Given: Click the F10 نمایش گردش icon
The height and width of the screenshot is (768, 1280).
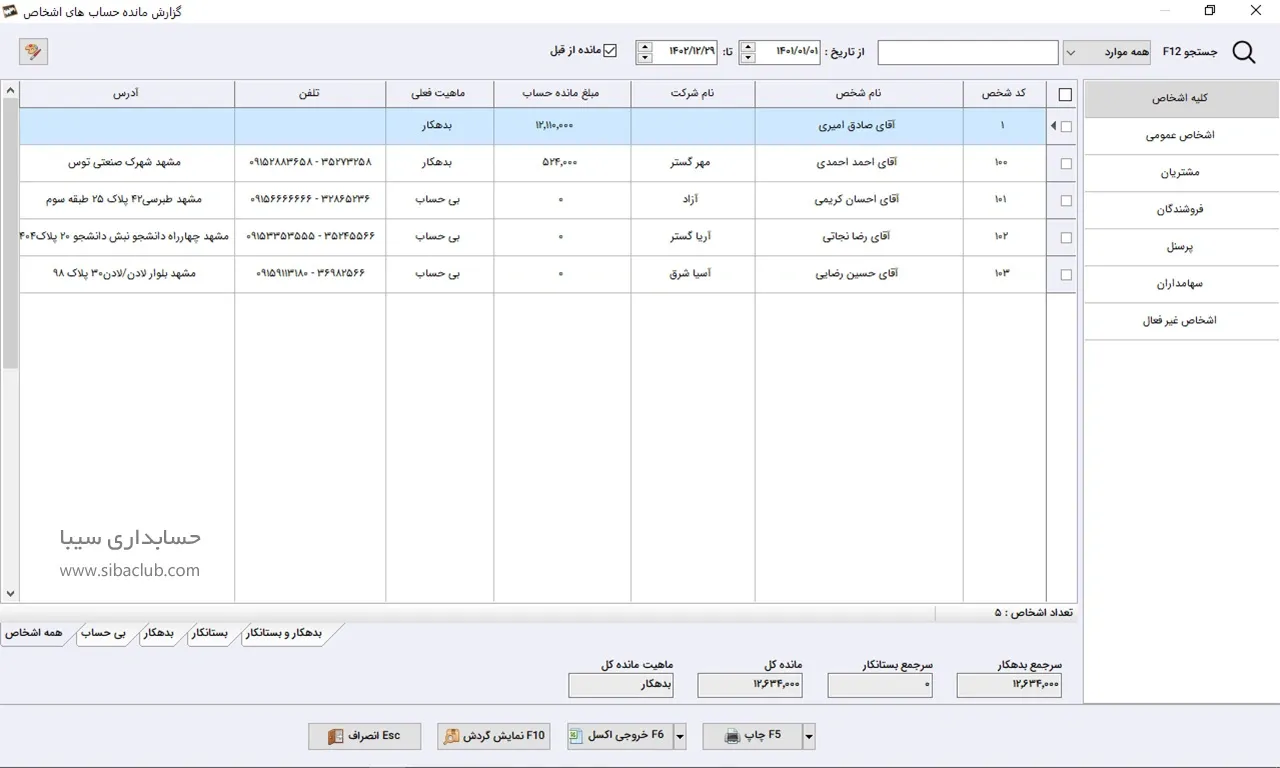Looking at the screenshot, I should [x=452, y=736].
